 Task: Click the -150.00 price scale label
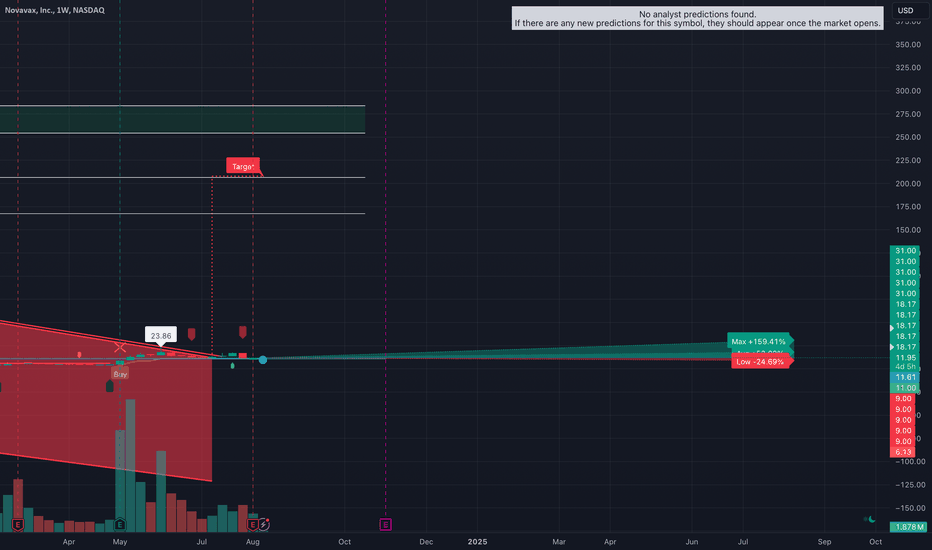tap(911, 508)
